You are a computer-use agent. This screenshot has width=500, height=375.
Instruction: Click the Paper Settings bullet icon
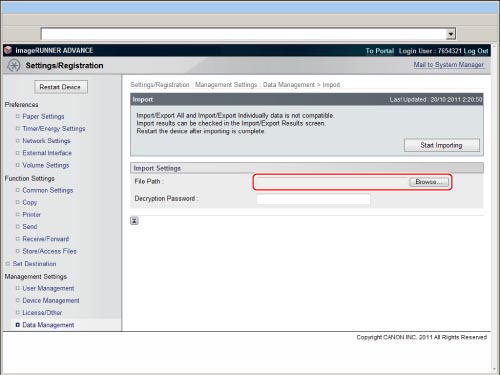click(18, 116)
